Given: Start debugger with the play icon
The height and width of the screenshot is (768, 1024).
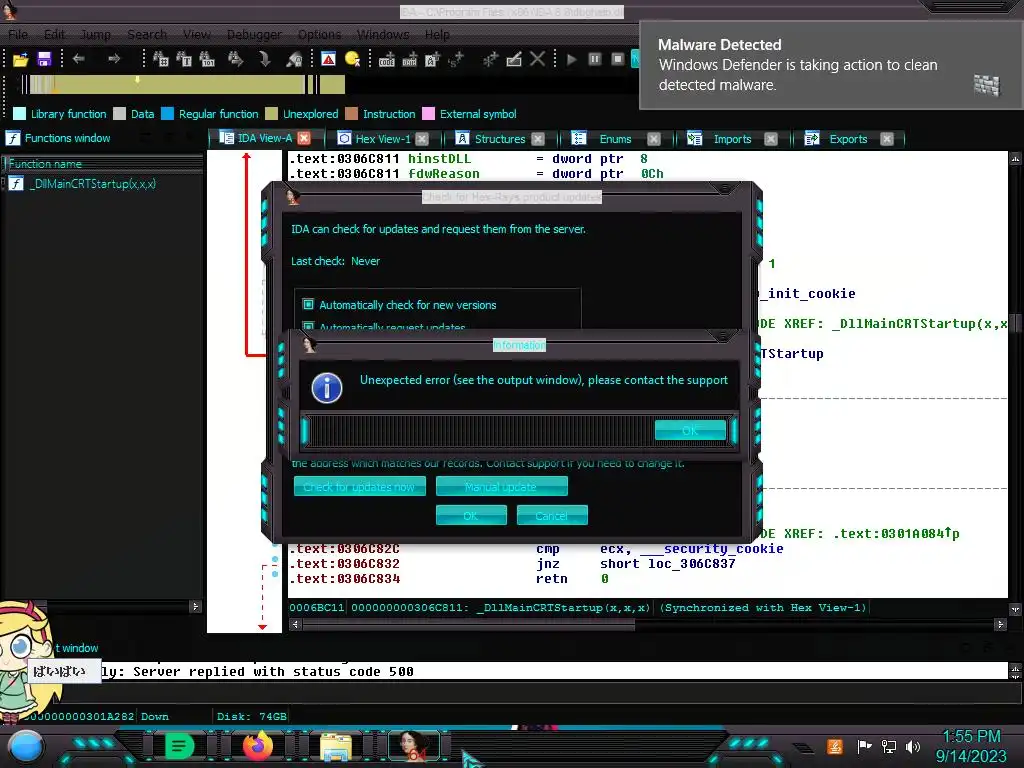Looking at the screenshot, I should pyautogui.click(x=571, y=59).
